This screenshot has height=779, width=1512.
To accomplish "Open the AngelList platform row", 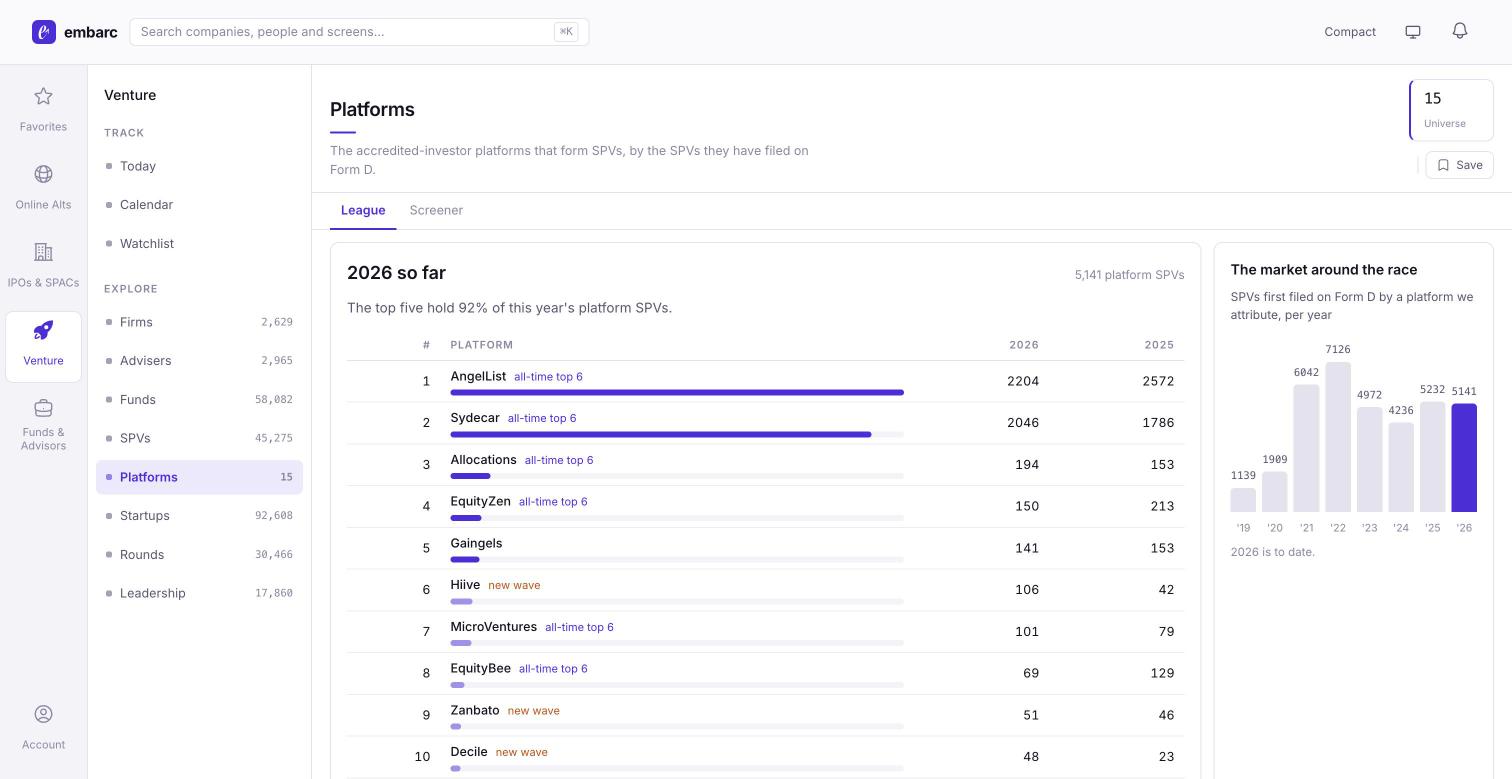I will [x=765, y=381].
